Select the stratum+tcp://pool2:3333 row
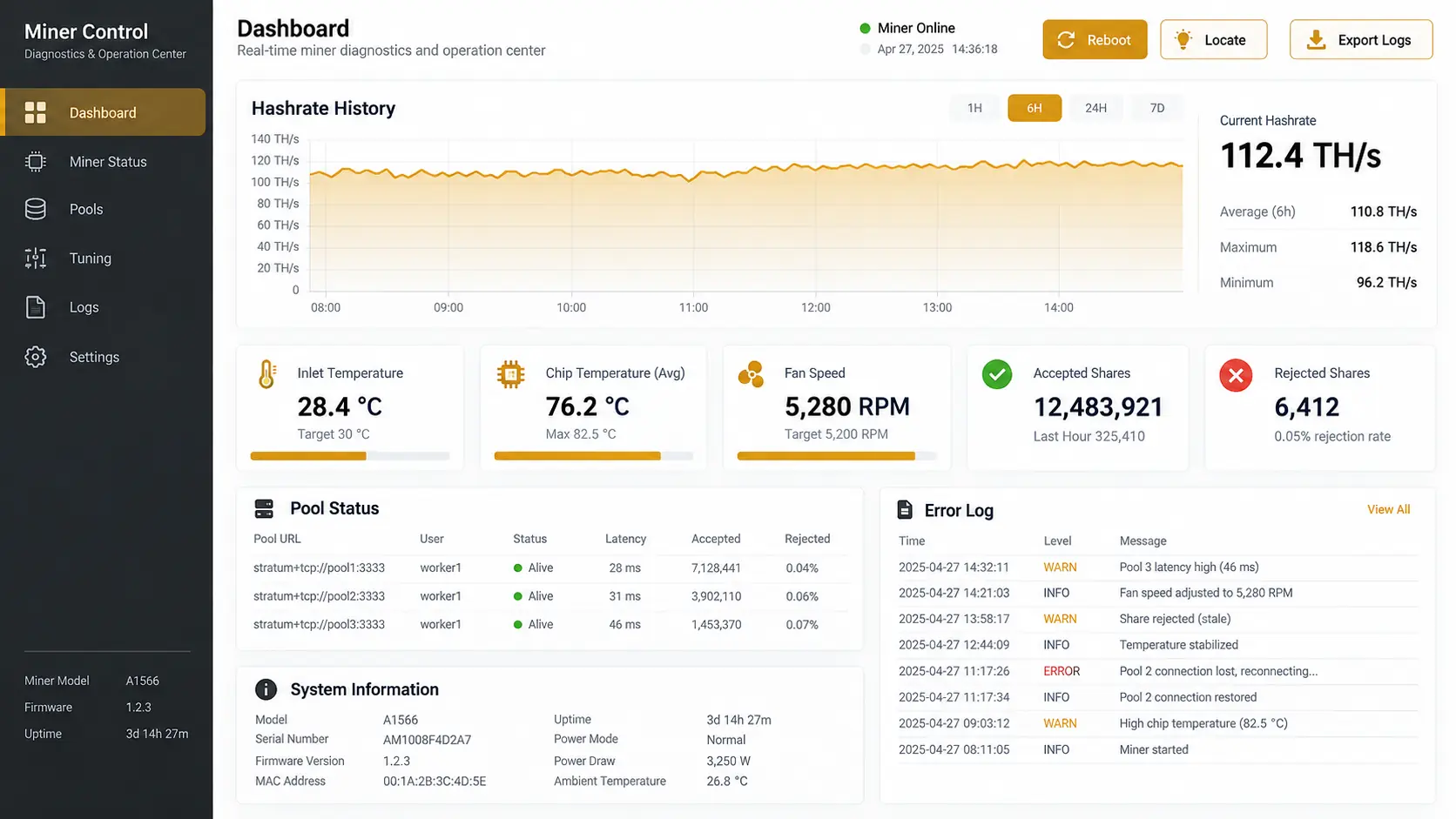Image resolution: width=1456 pixels, height=819 pixels. click(x=549, y=596)
